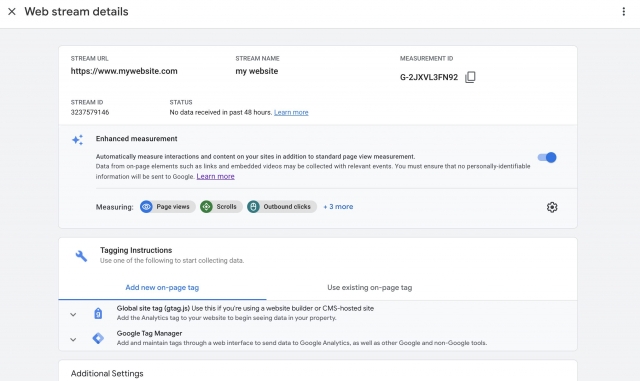Expand the Global site tag (gtag.js) section

click(73, 314)
